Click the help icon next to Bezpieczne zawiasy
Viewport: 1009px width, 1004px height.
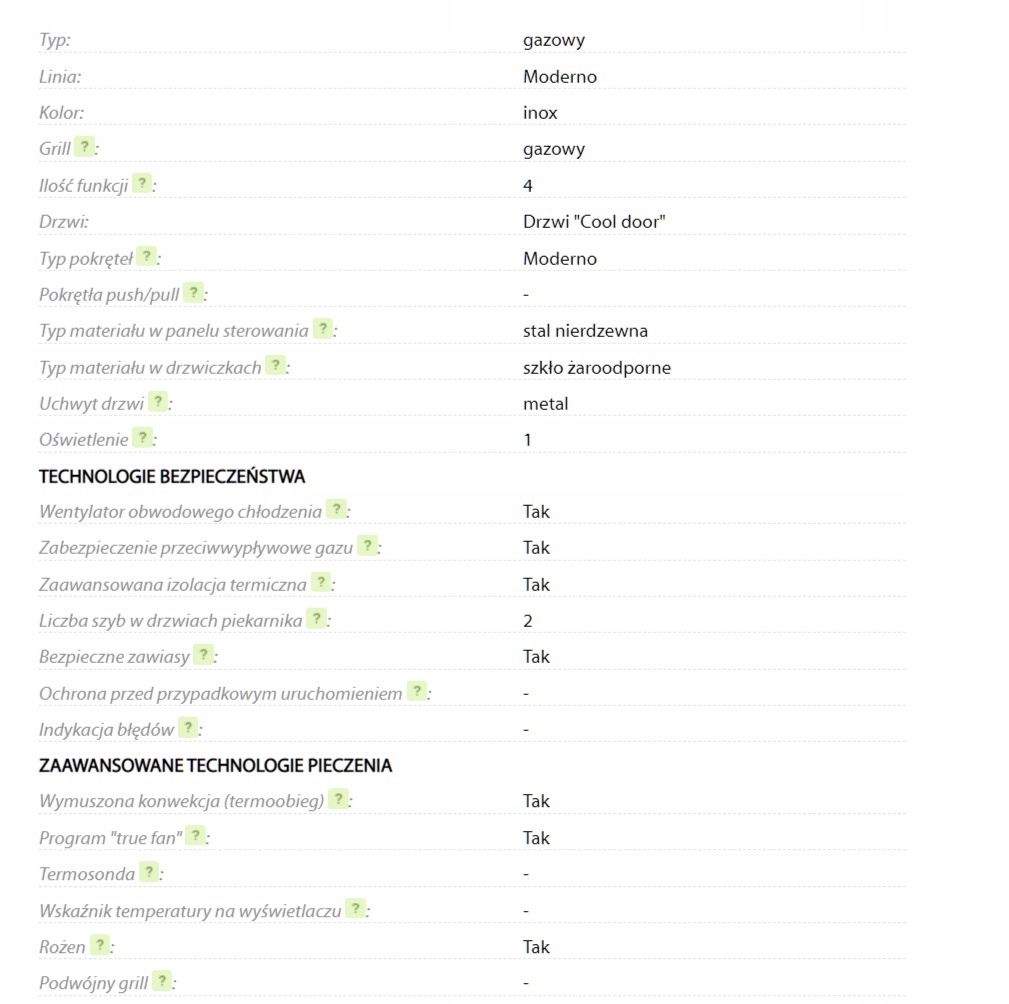[203, 655]
